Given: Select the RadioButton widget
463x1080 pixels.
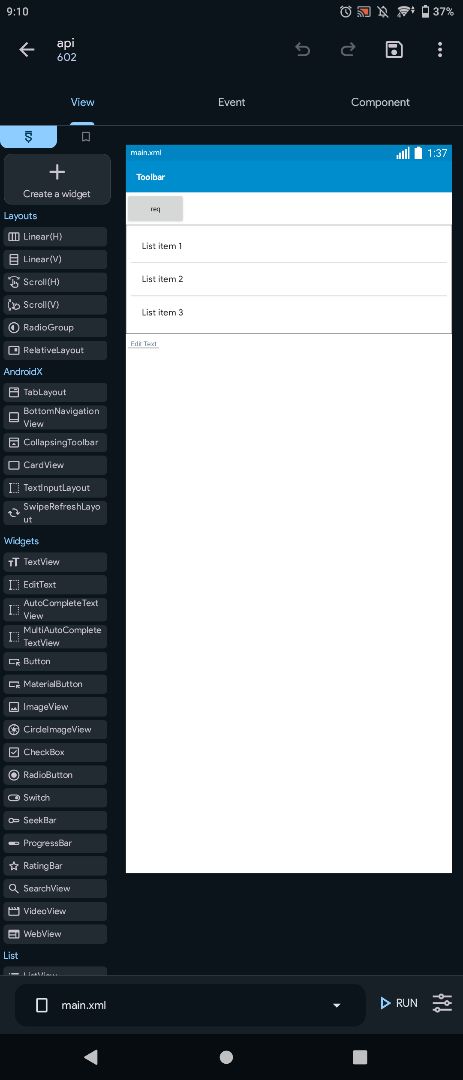Looking at the screenshot, I should point(55,775).
